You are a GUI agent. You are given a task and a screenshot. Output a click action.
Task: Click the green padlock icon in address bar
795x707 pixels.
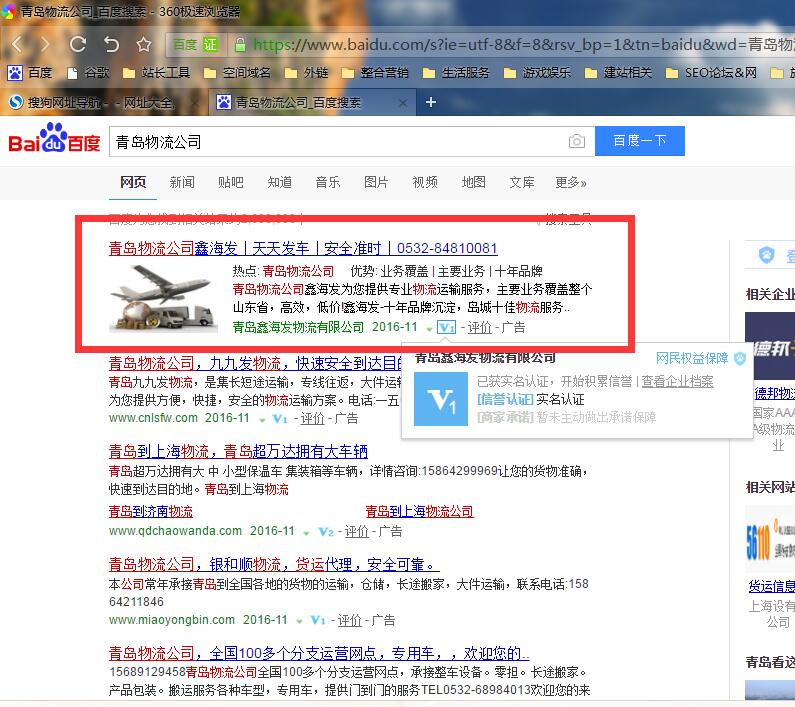(x=240, y=45)
